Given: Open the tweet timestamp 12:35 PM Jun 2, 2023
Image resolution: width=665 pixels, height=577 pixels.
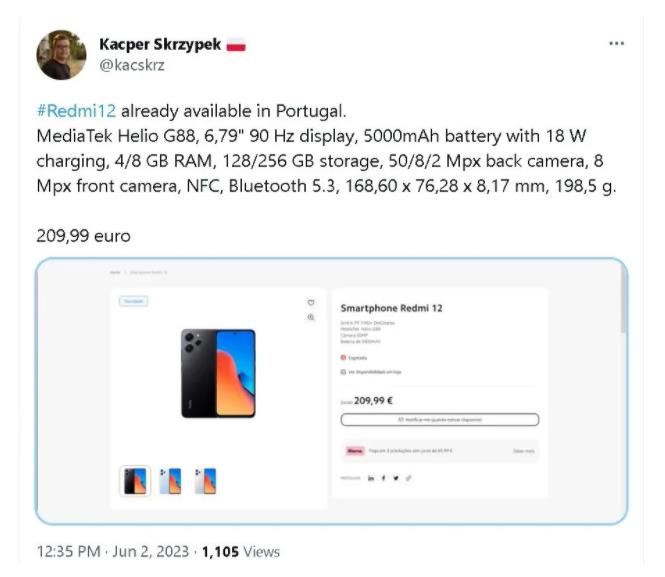Looking at the screenshot, I should click(x=113, y=552).
